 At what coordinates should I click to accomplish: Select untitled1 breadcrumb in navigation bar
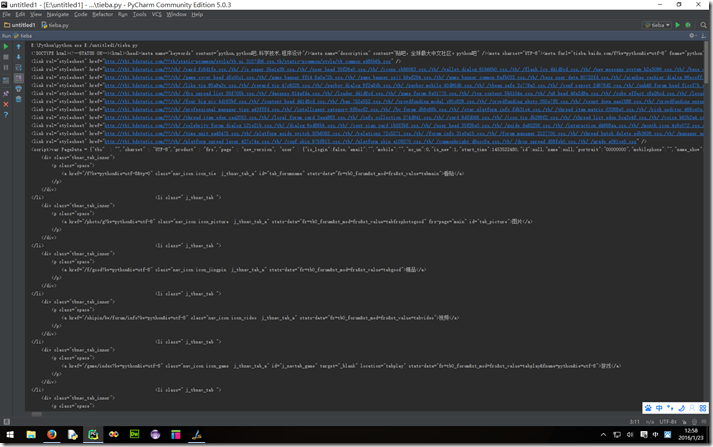[x=20, y=25]
